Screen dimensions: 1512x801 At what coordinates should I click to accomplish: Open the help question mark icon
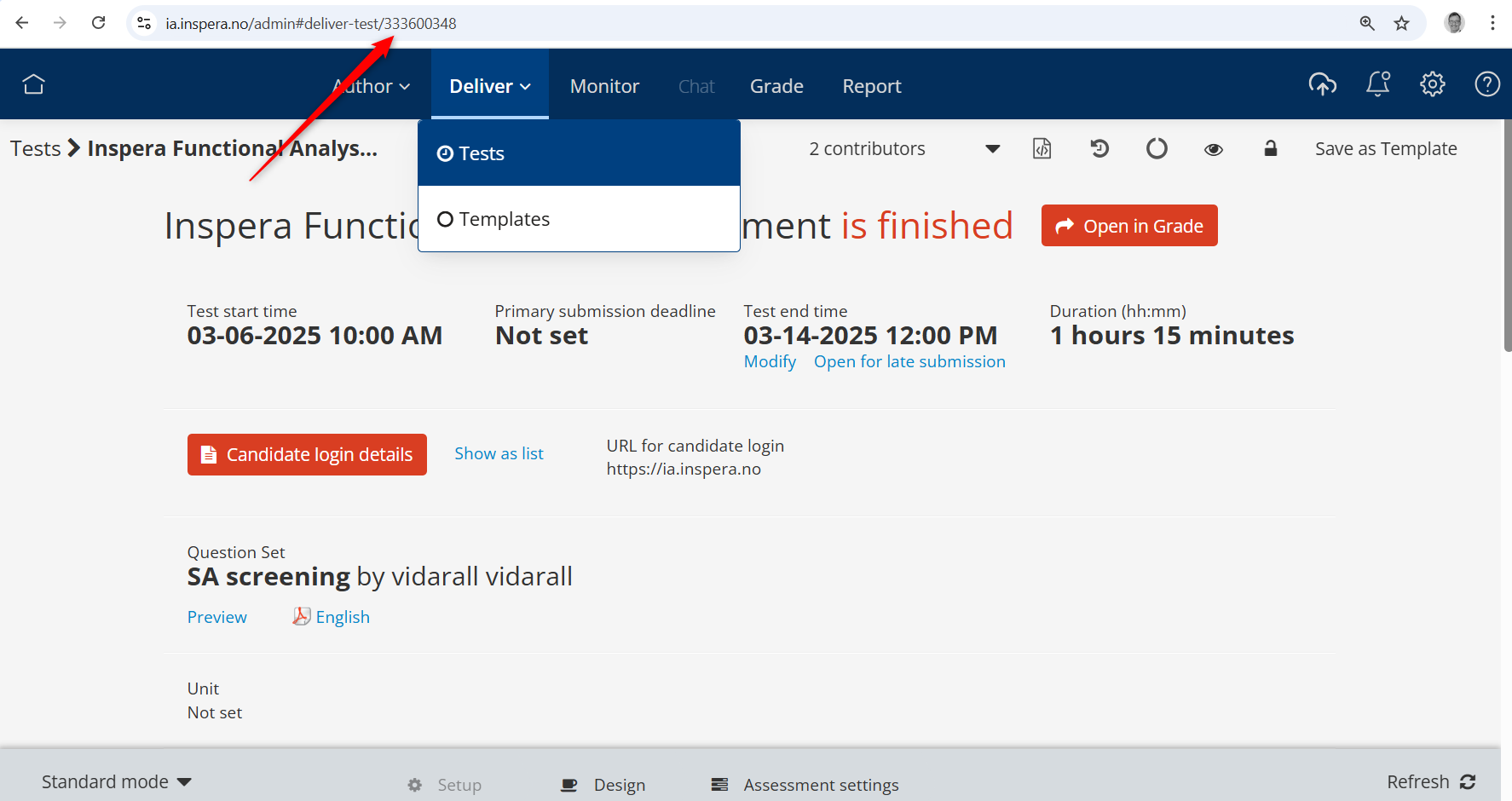(1487, 84)
